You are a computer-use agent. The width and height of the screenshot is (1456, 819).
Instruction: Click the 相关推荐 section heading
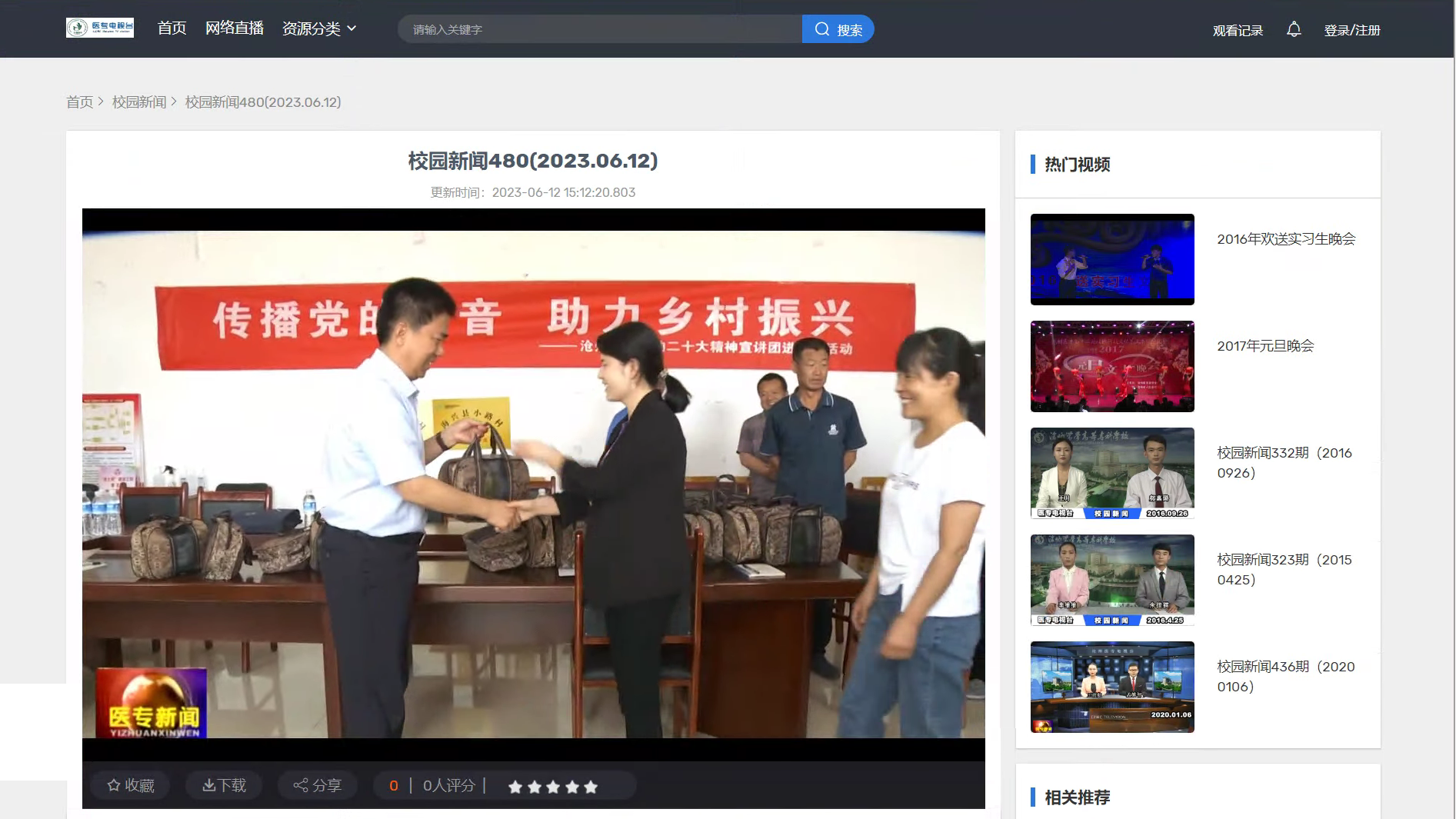click(x=1077, y=797)
